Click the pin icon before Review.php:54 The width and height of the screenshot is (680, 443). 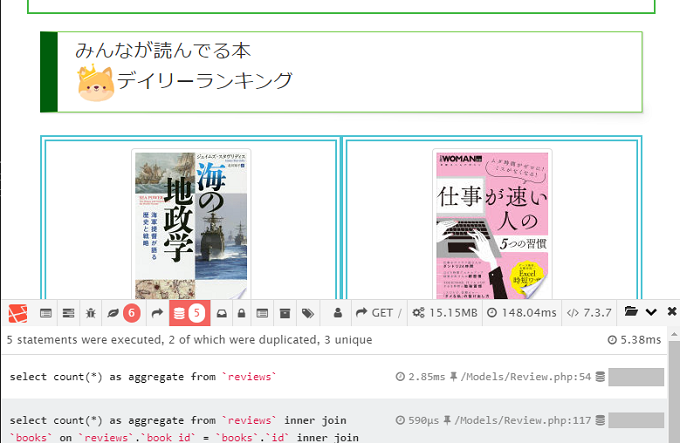coord(454,376)
